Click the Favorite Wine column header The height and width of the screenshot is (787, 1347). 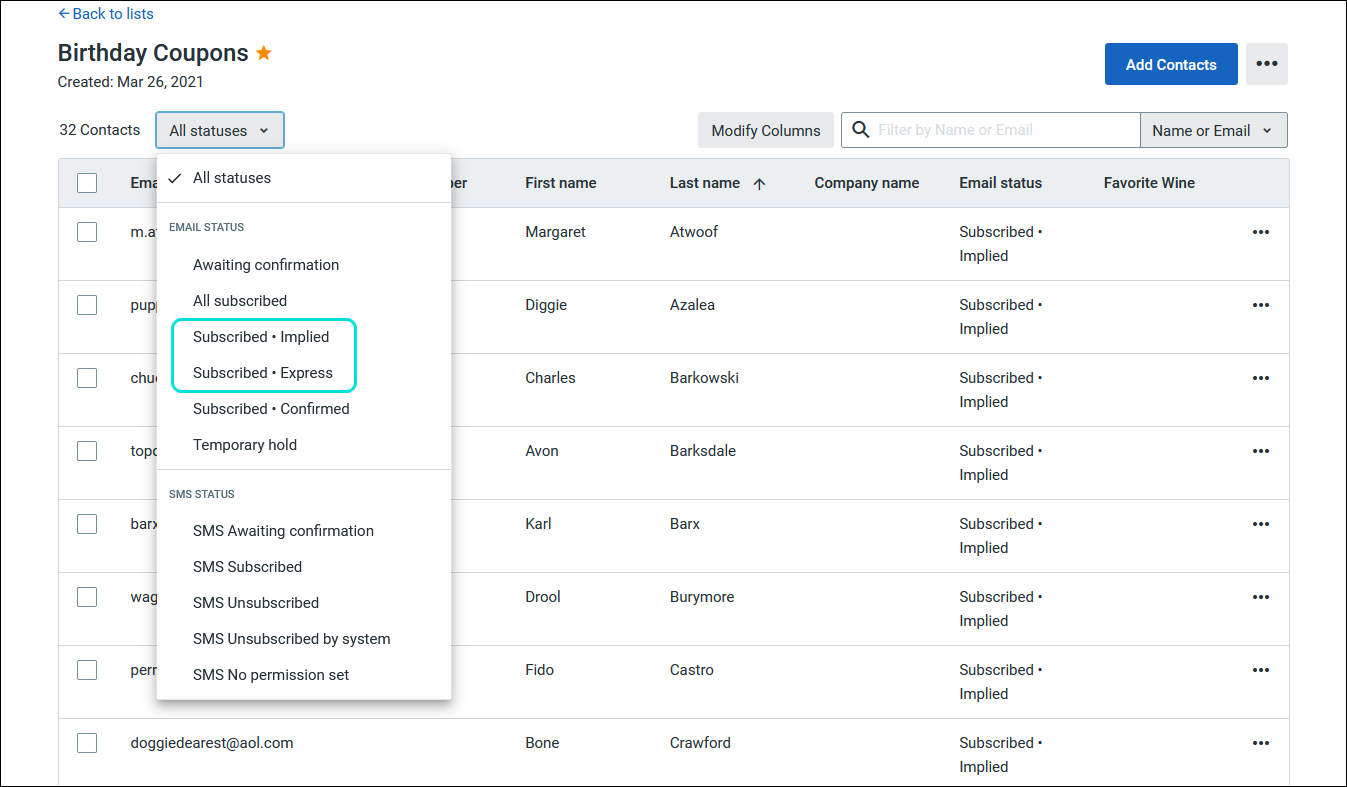point(1150,183)
